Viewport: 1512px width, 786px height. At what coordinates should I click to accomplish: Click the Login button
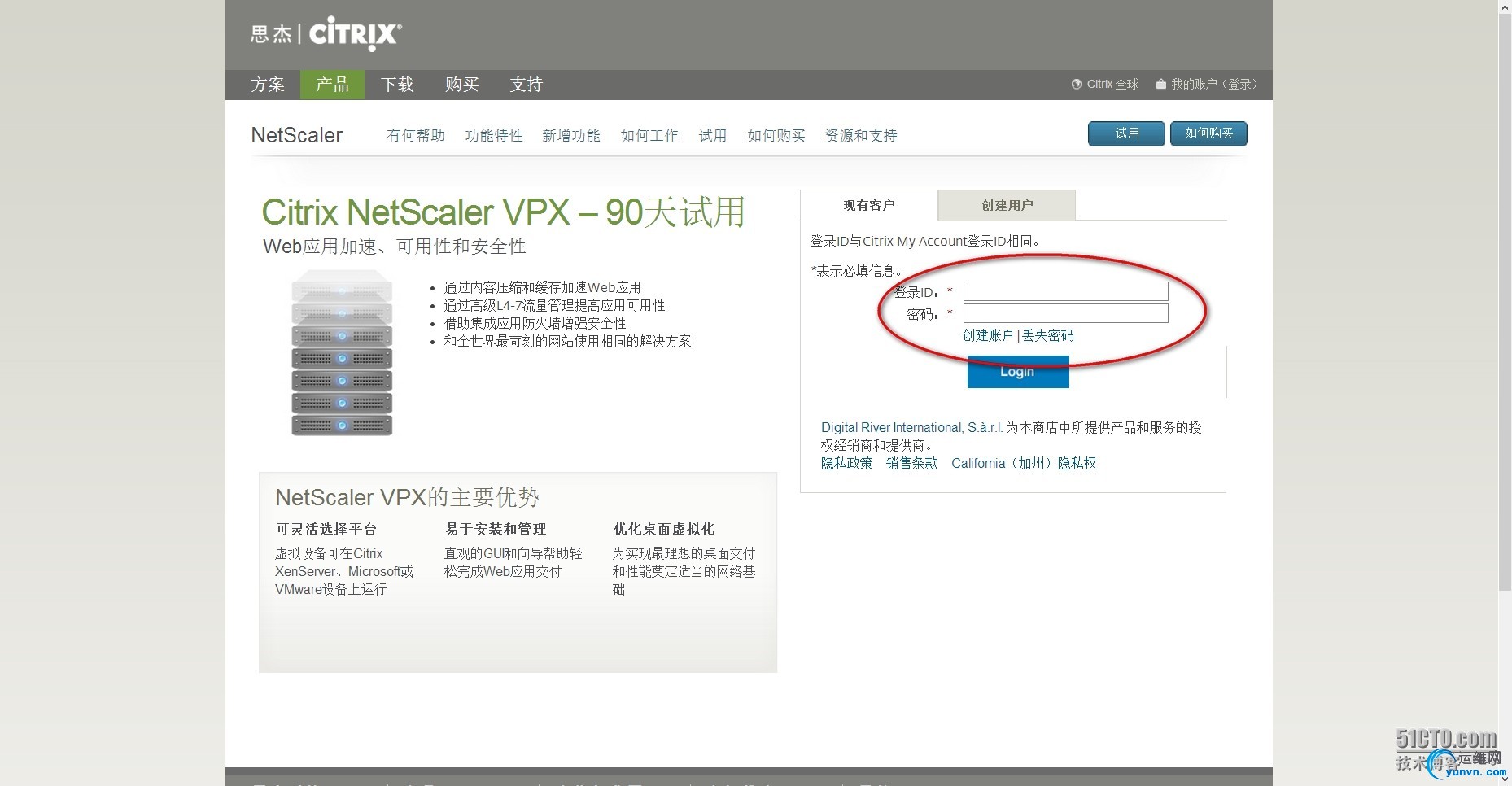click(1017, 372)
